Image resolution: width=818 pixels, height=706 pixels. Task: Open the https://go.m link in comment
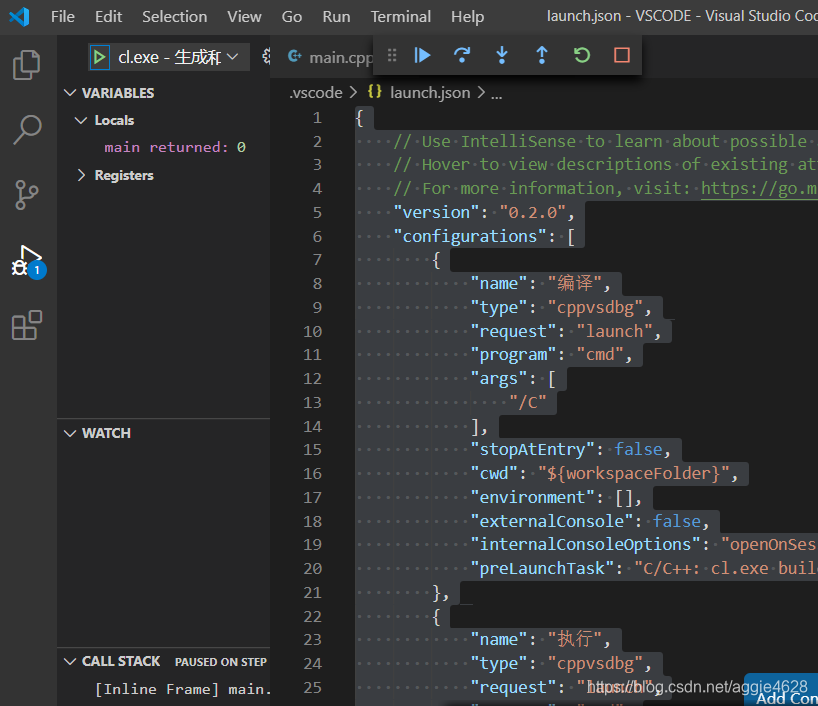click(759, 188)
